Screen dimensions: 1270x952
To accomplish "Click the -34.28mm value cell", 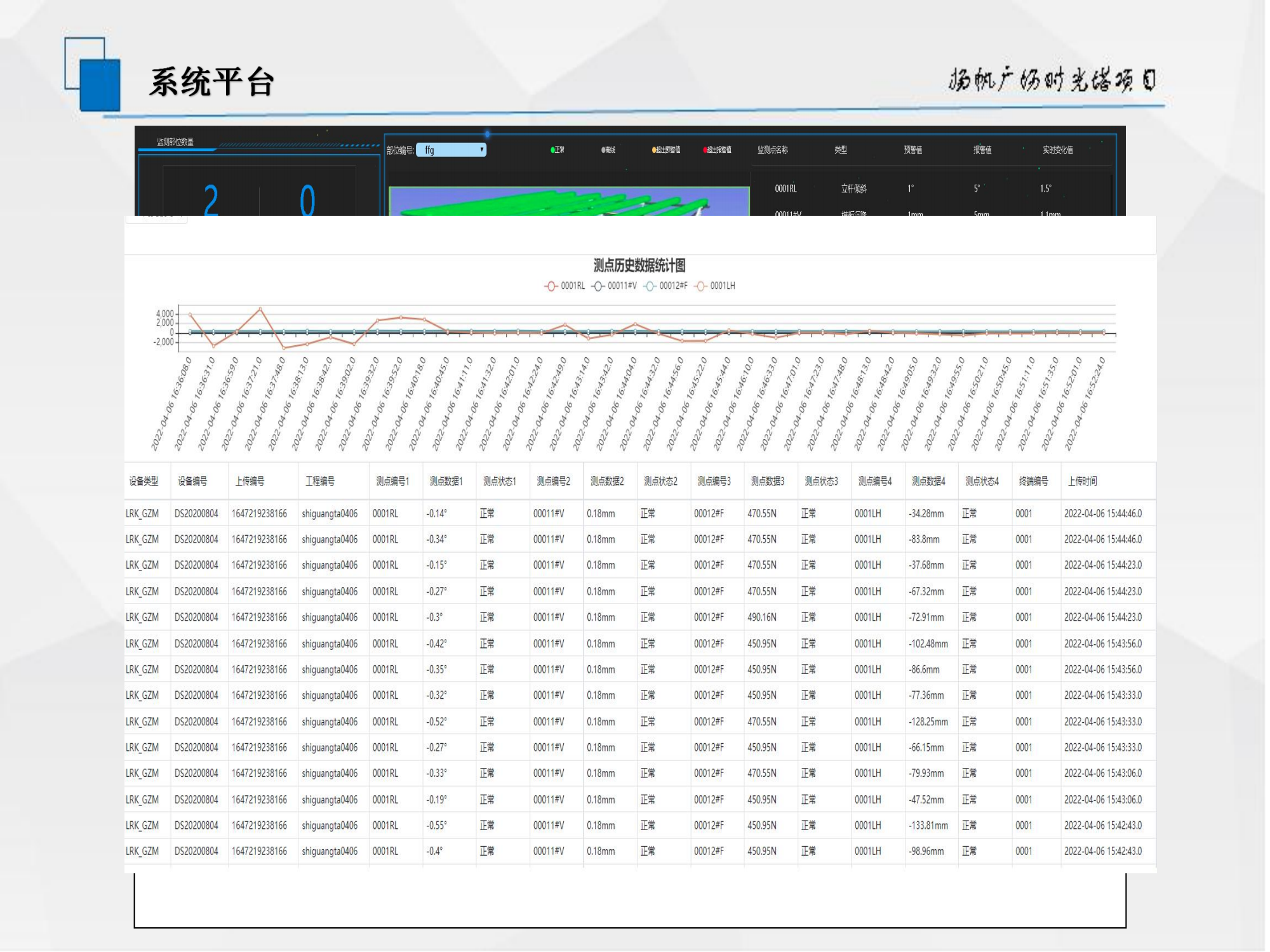I will pos(926,513).
